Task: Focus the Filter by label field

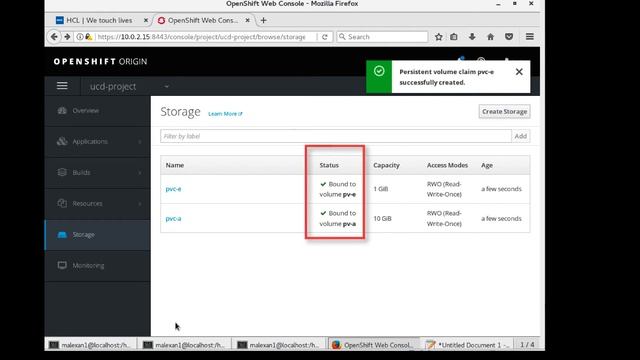Action: tap(336, 136)
